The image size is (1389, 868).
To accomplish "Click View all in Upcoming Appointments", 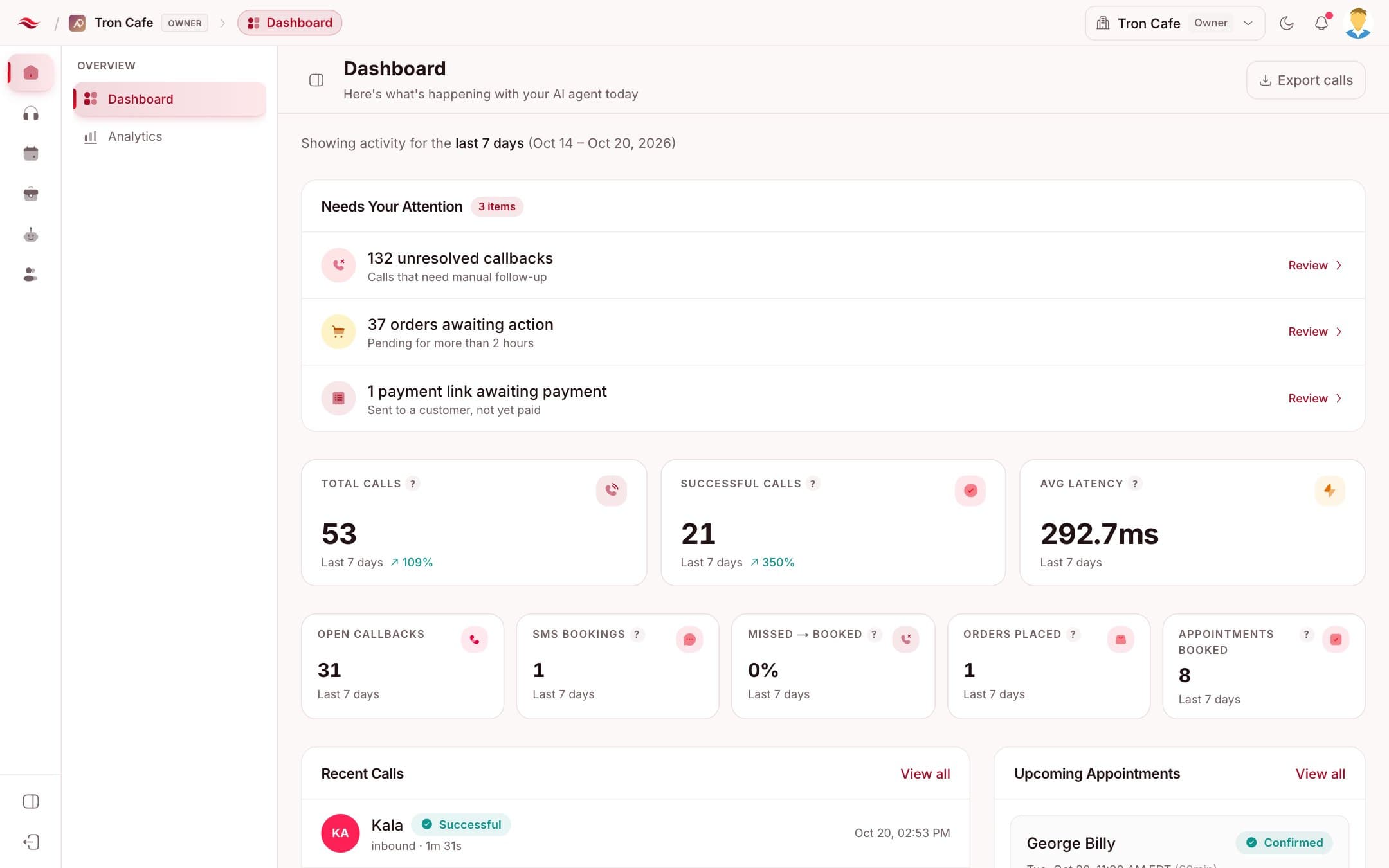I will tap(1320, 773).
